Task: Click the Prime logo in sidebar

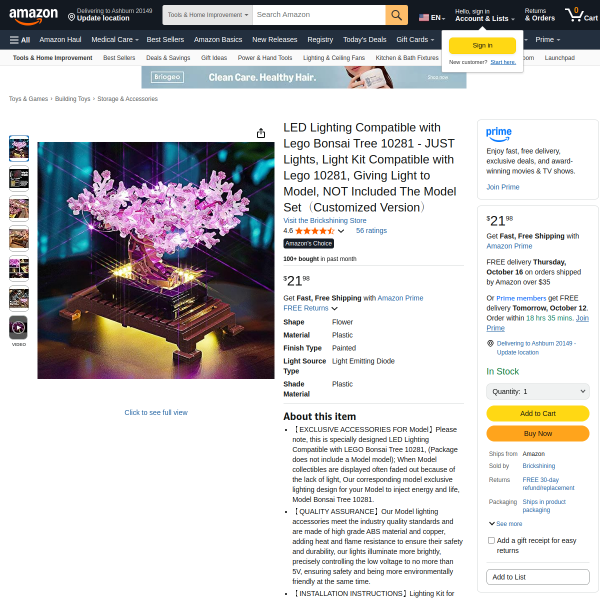Action: 499,135
